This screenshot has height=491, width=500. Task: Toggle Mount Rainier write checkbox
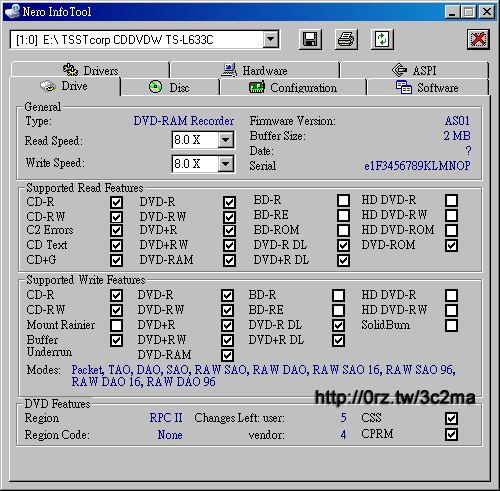coord(116,325)
